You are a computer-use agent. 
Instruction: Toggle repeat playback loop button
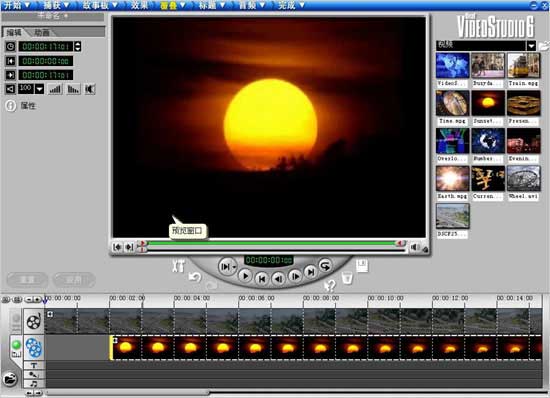tap(325, 265)
